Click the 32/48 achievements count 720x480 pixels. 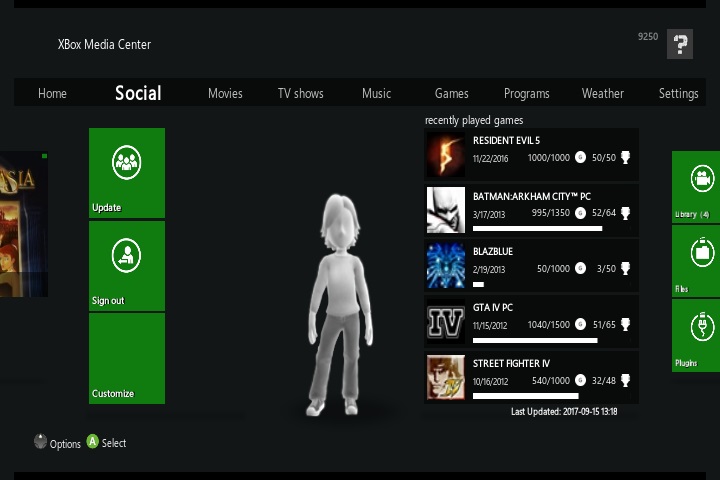604,381
